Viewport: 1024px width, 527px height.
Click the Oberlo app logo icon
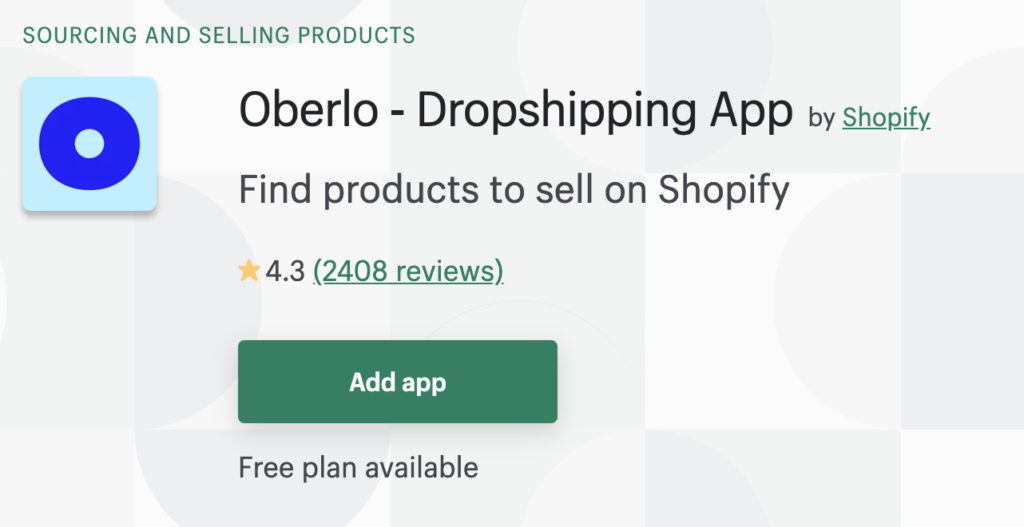point(89,143)
